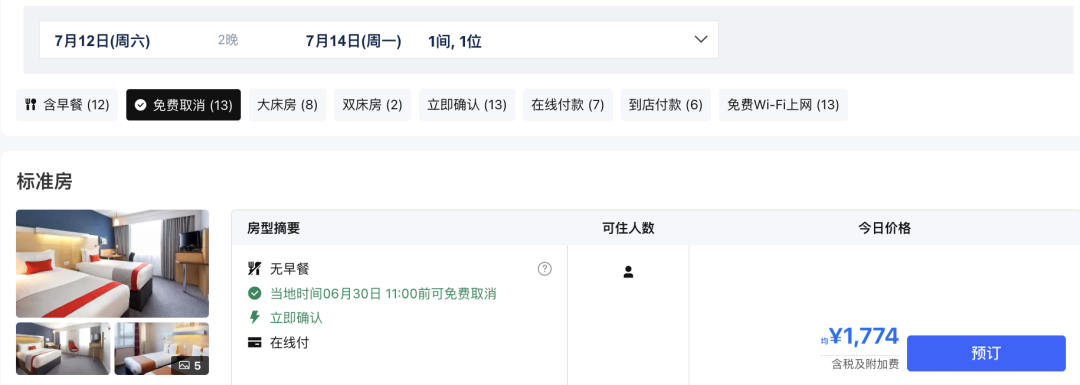This screenshot has width=1080, height=385.
Task: Open check-in date 7月12日(周六) selector
Action: [102, 41]
